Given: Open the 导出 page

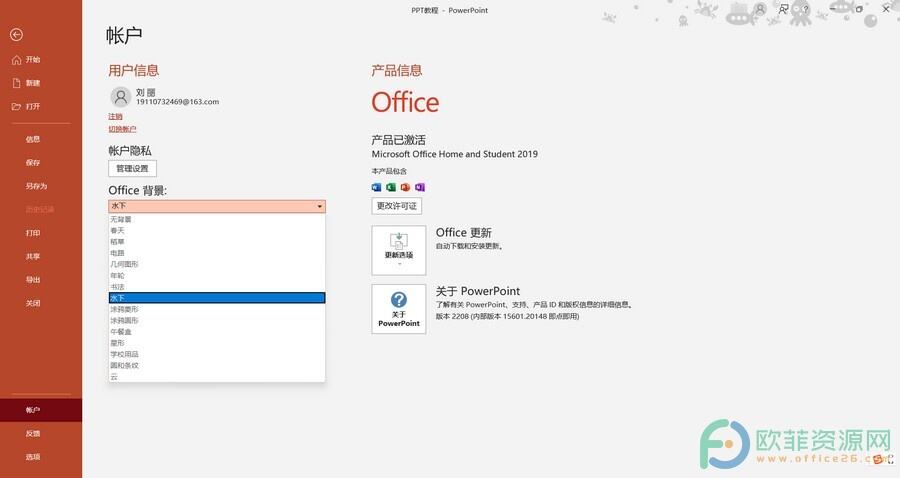Looking at the screenshot, I should point(33,280).
